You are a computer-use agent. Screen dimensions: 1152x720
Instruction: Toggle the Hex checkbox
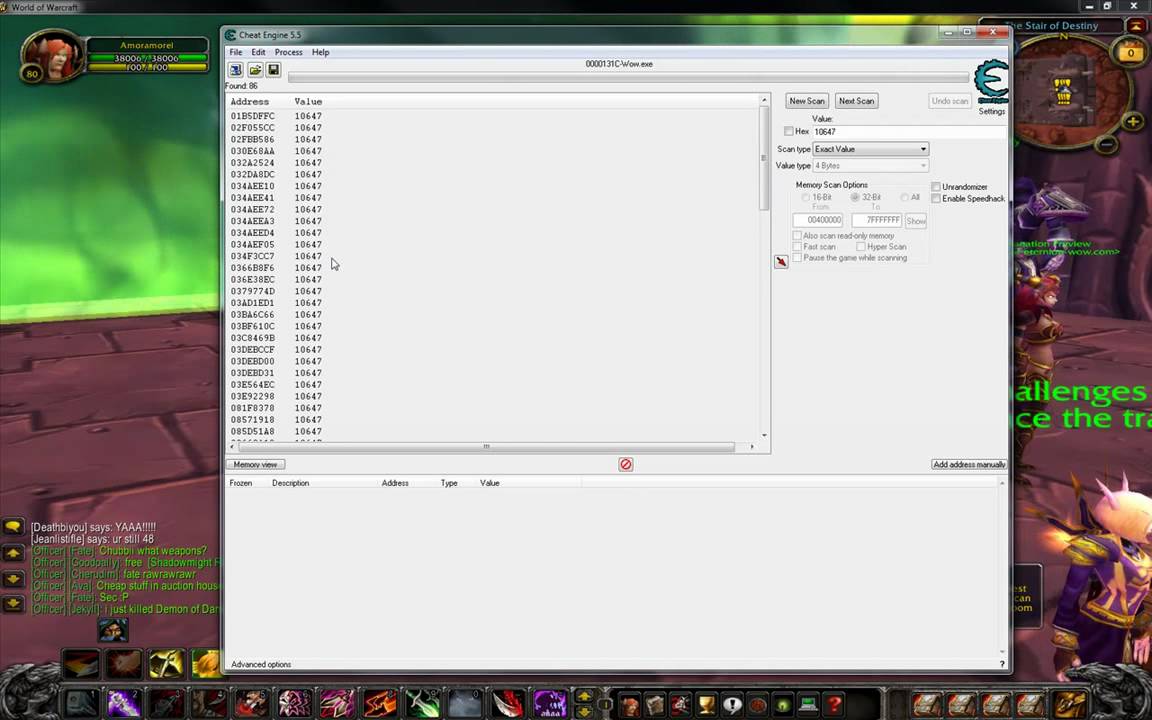click(x=788, y=132)
